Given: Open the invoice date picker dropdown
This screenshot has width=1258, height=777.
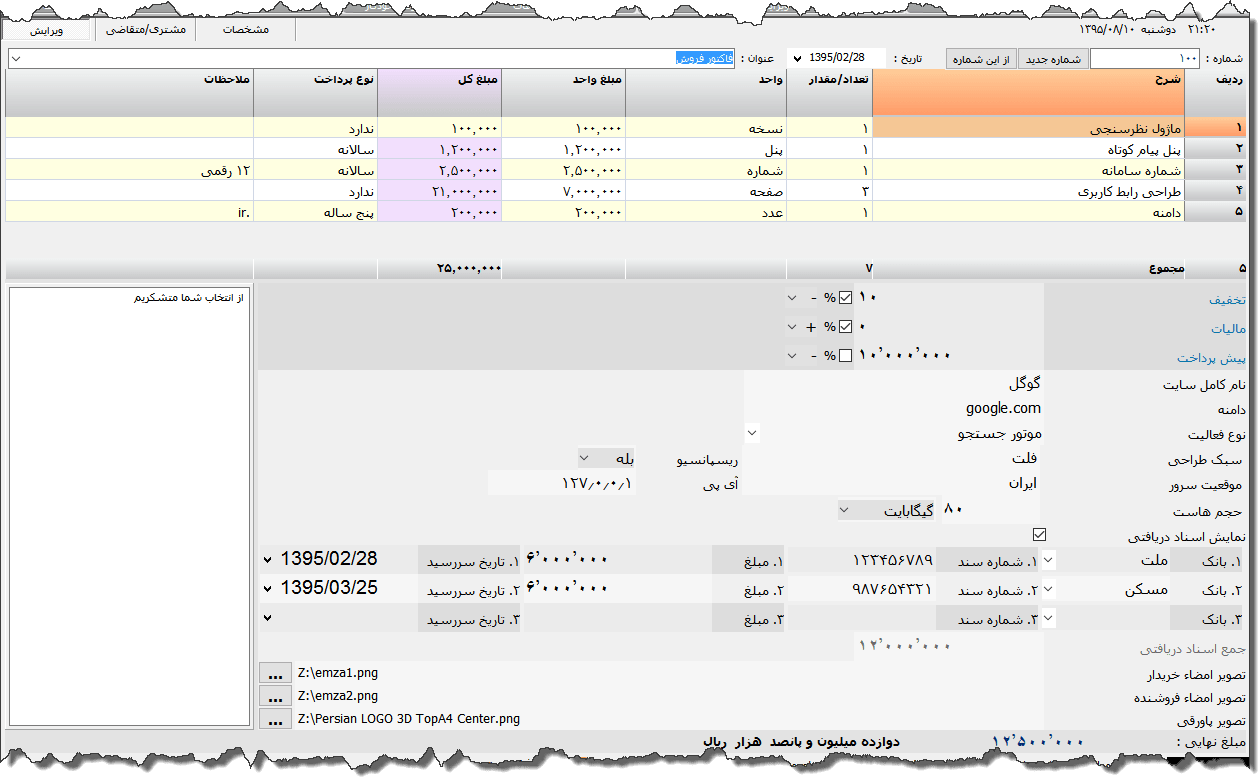Looking at the screenshot, I should [797, 59].
